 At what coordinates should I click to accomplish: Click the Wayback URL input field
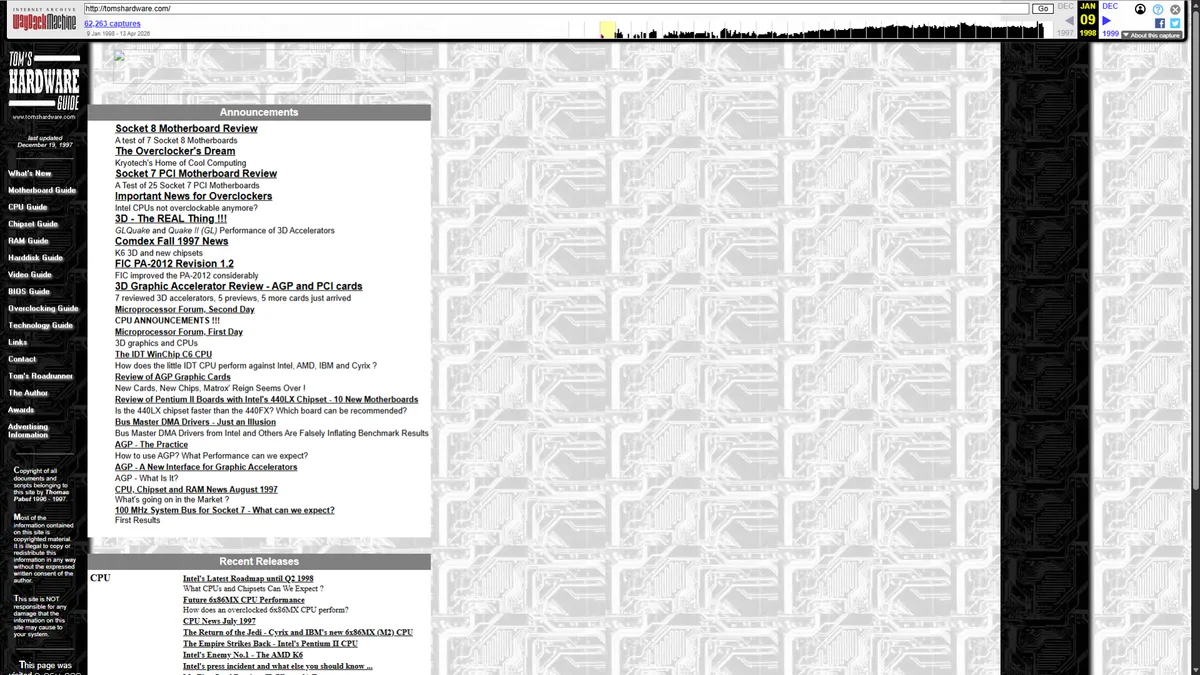pyautogui.click(x=556, y=9)
